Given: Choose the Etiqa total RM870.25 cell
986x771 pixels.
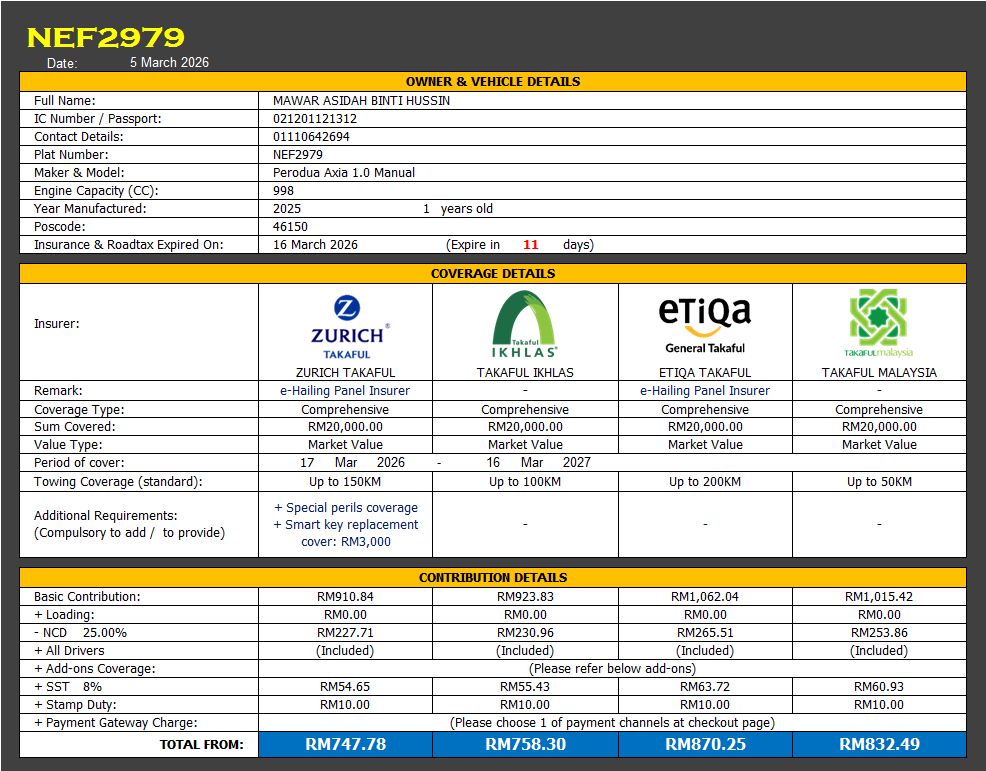Looking at the screenshot, I should tap(705, 744).
